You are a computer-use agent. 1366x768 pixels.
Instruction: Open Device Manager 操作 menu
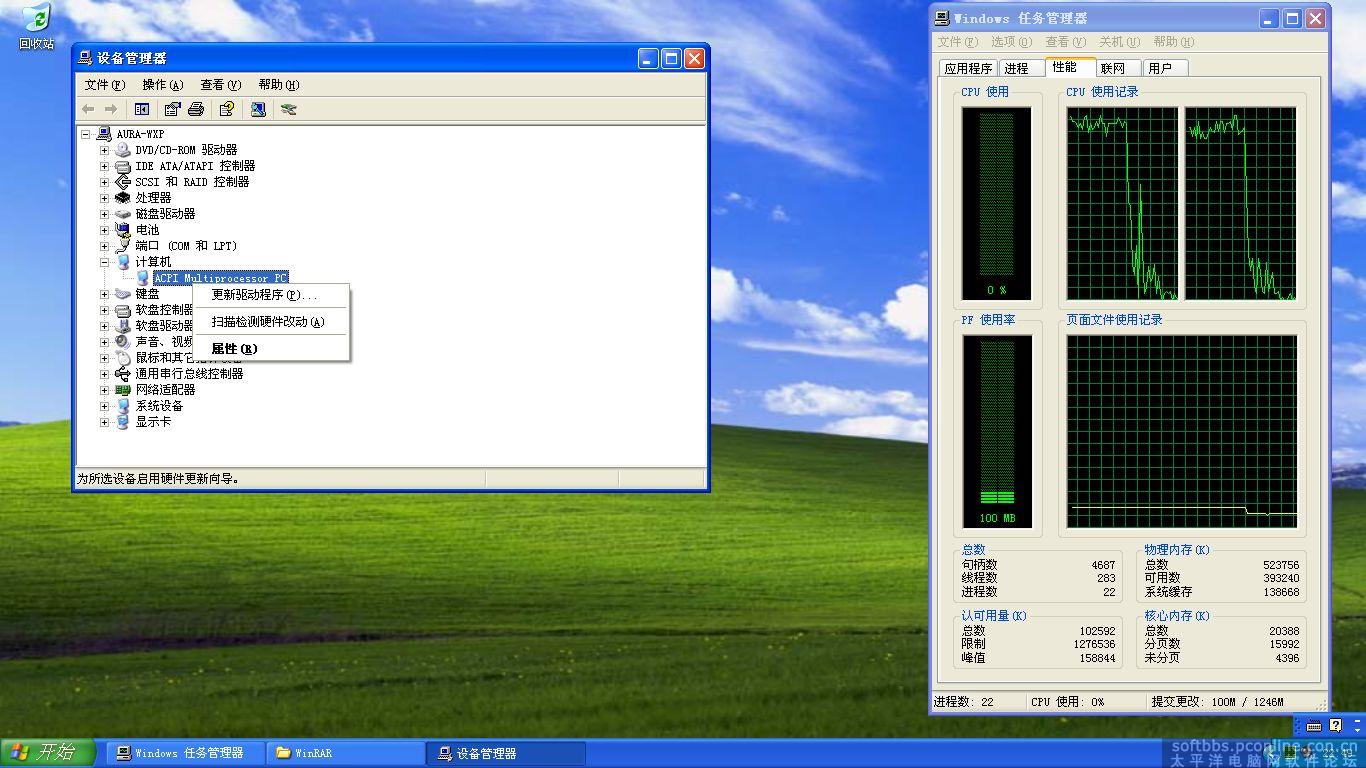(x=162, y=85)
